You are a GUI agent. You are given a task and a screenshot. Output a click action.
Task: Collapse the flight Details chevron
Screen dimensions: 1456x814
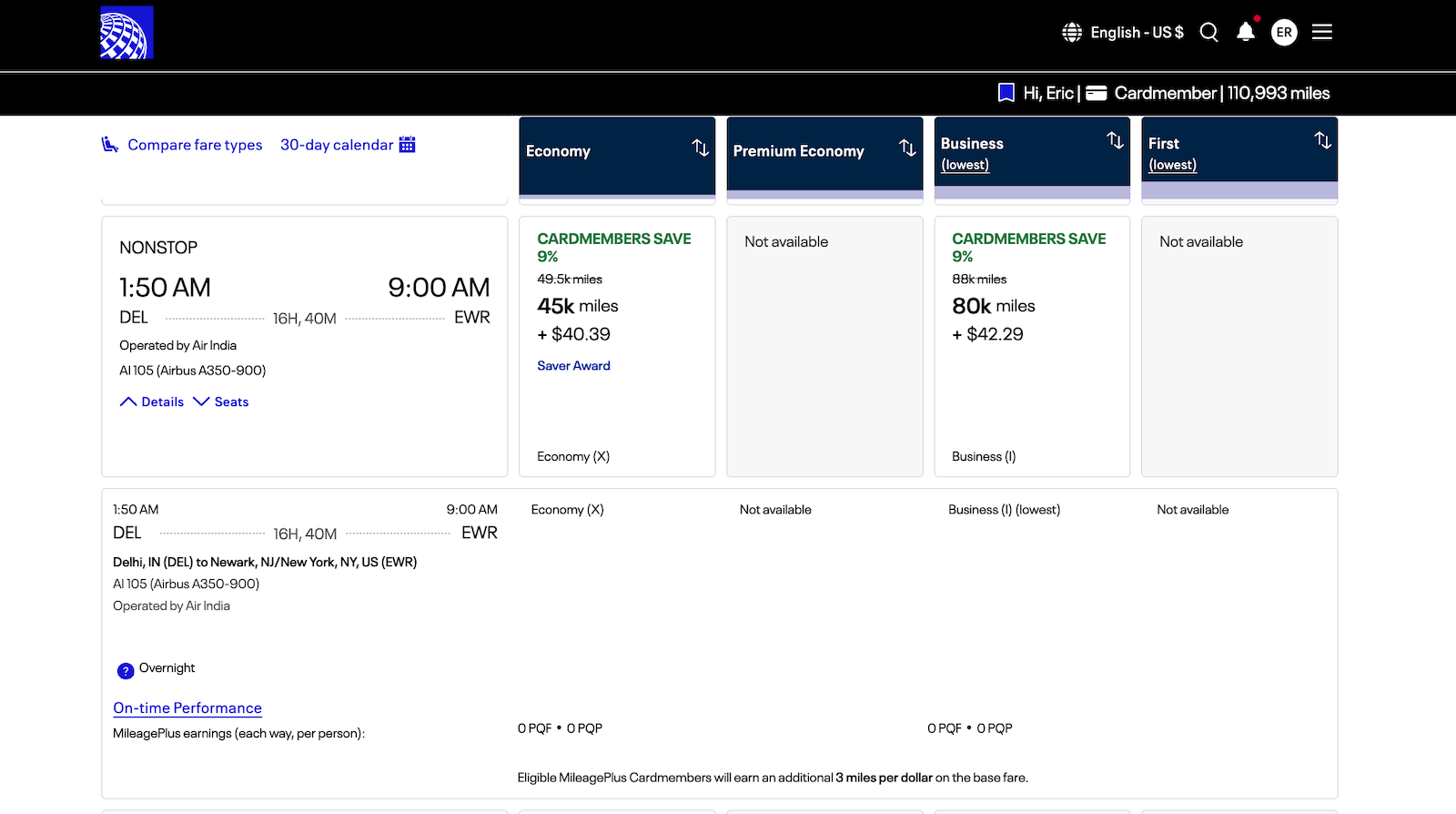(x=128, y=402)
